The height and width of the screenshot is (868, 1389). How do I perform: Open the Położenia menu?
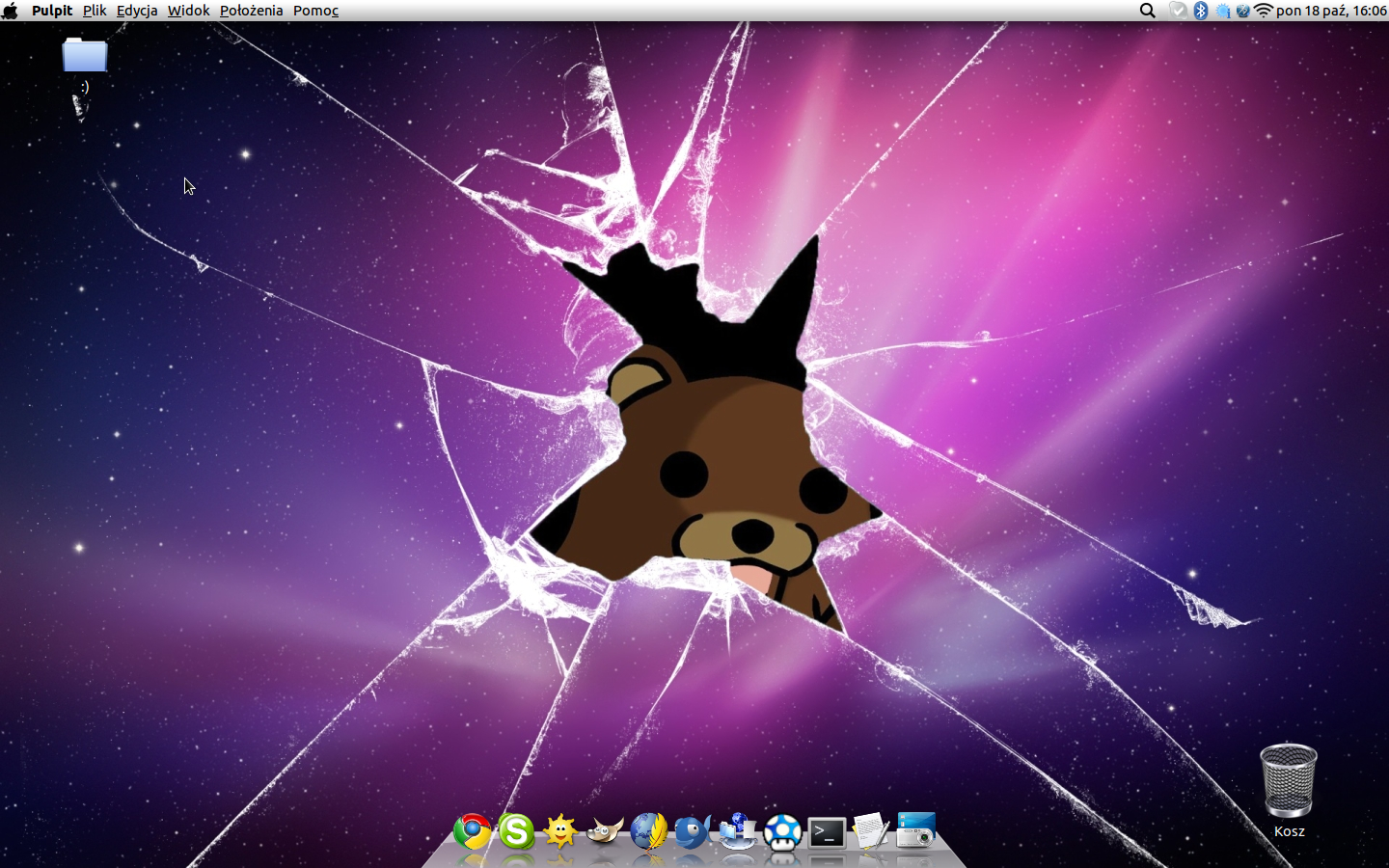[252, 11]
